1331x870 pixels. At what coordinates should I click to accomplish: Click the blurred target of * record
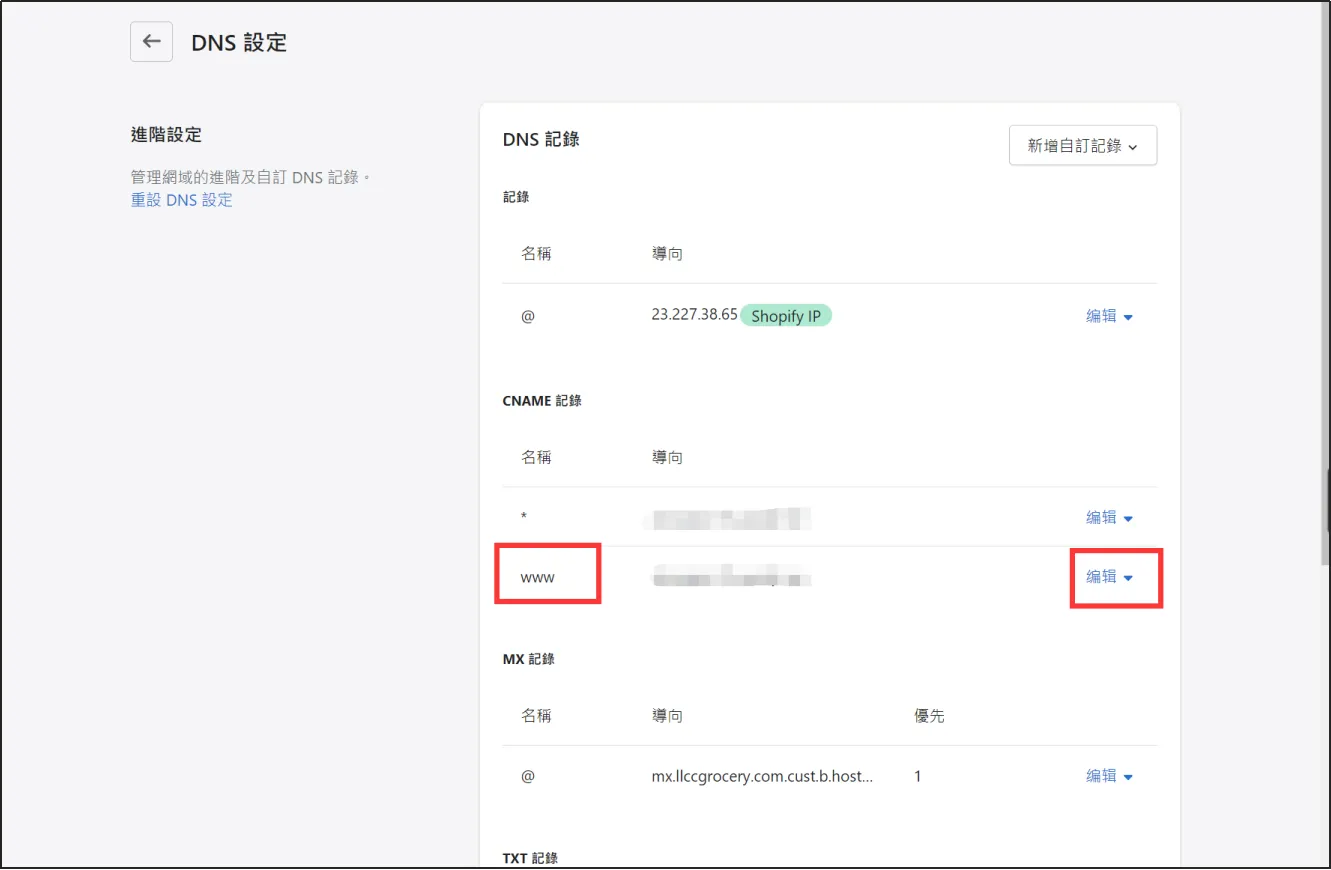(x=730, y=518)
